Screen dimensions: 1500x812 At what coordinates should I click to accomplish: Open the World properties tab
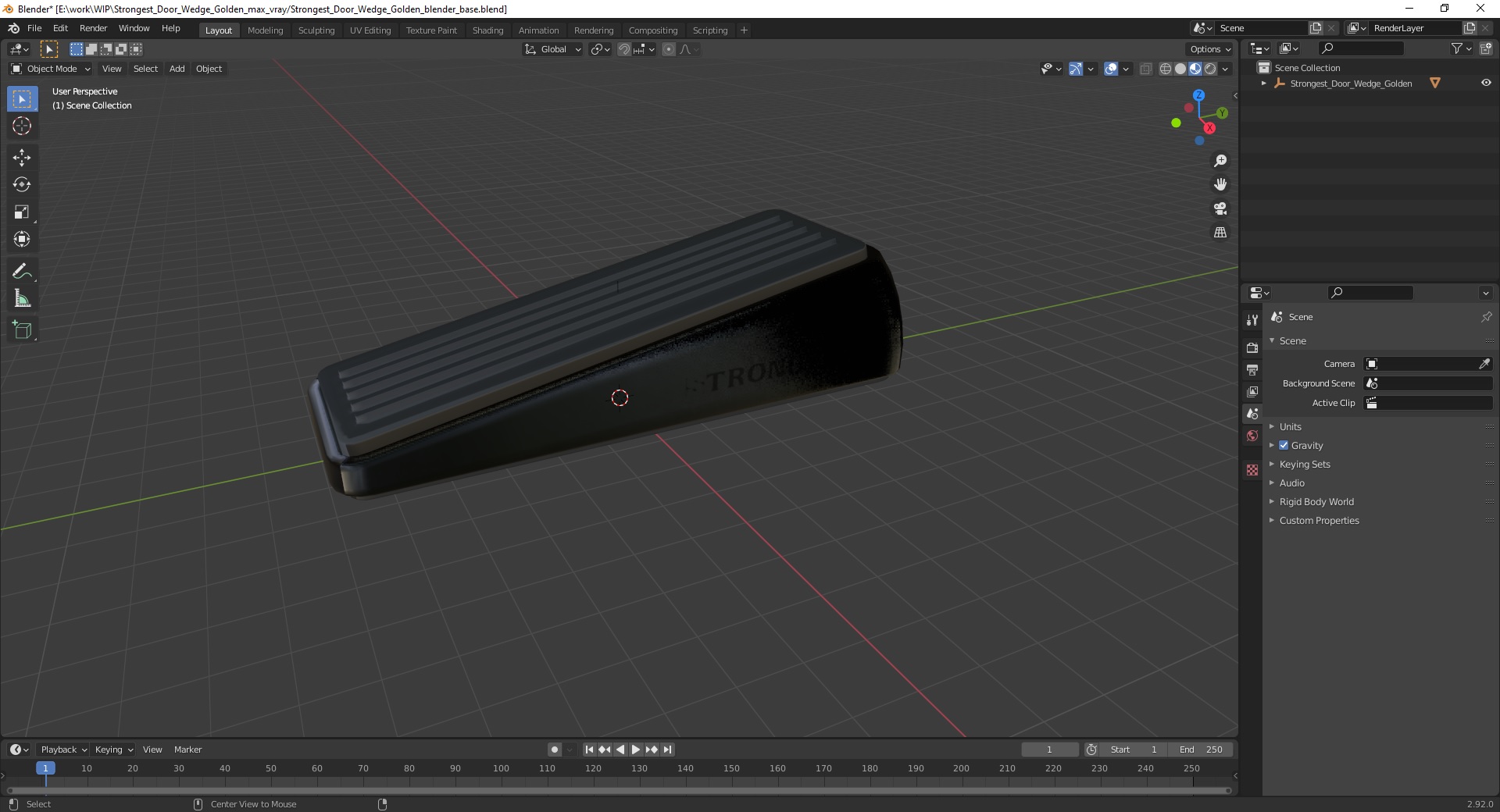[1252, 436]
